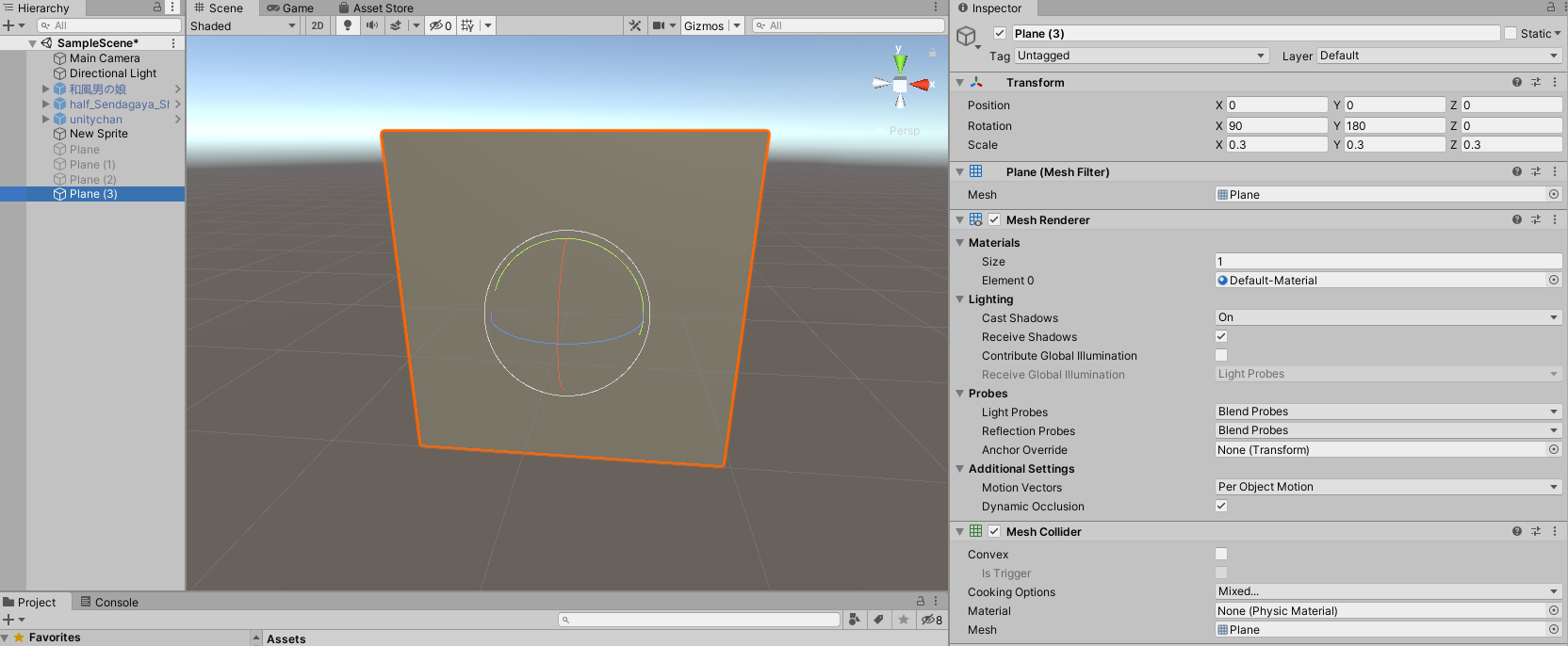Open the Tag Untagged dropdown
Screen dimensions: 1568x646
pyautogui.click(x=1141, y=56)
